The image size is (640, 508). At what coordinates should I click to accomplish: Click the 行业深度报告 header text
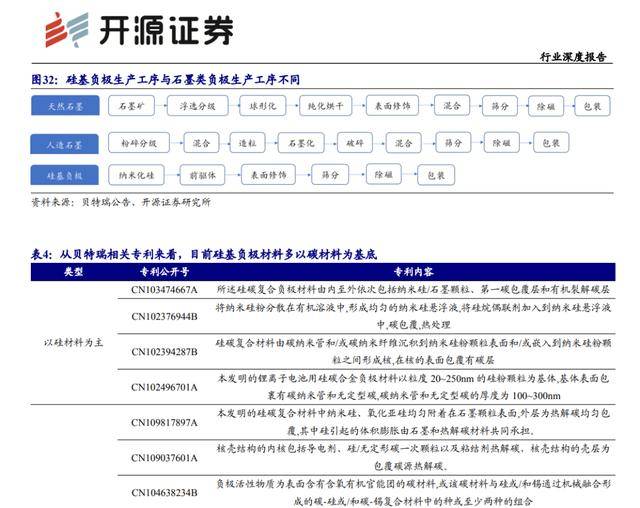coord(573,57)
